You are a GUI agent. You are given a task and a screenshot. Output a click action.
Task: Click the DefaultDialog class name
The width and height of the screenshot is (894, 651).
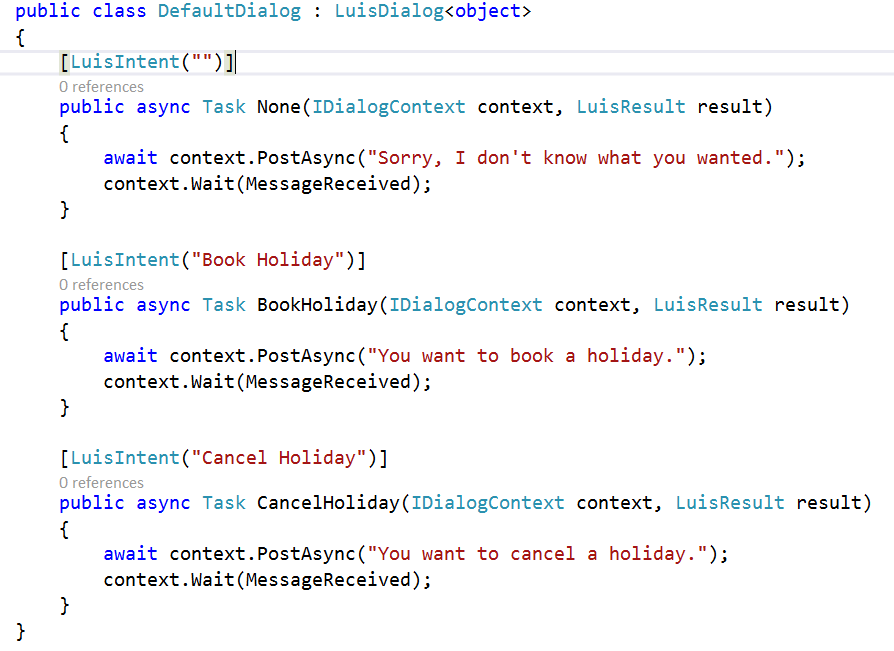coord(229,11)
